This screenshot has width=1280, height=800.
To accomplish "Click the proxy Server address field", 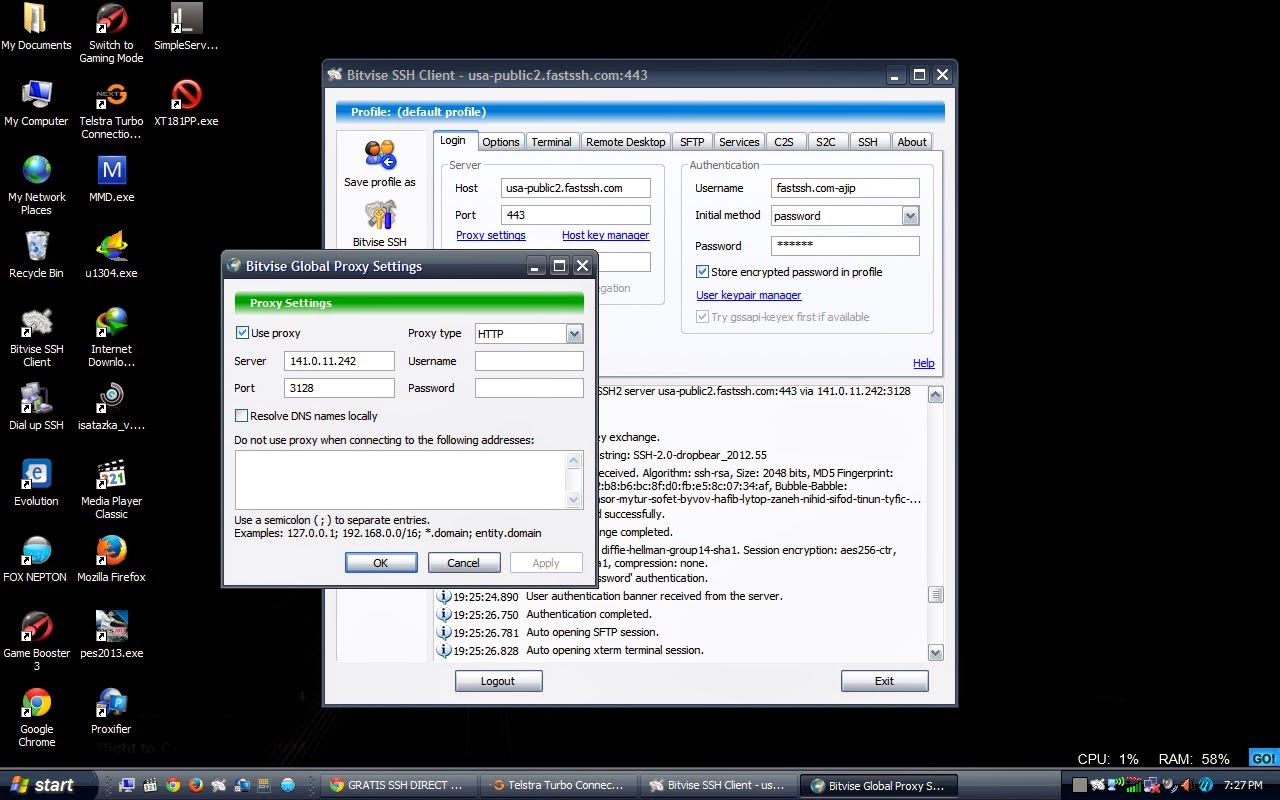I will click(x=340, y=361).
